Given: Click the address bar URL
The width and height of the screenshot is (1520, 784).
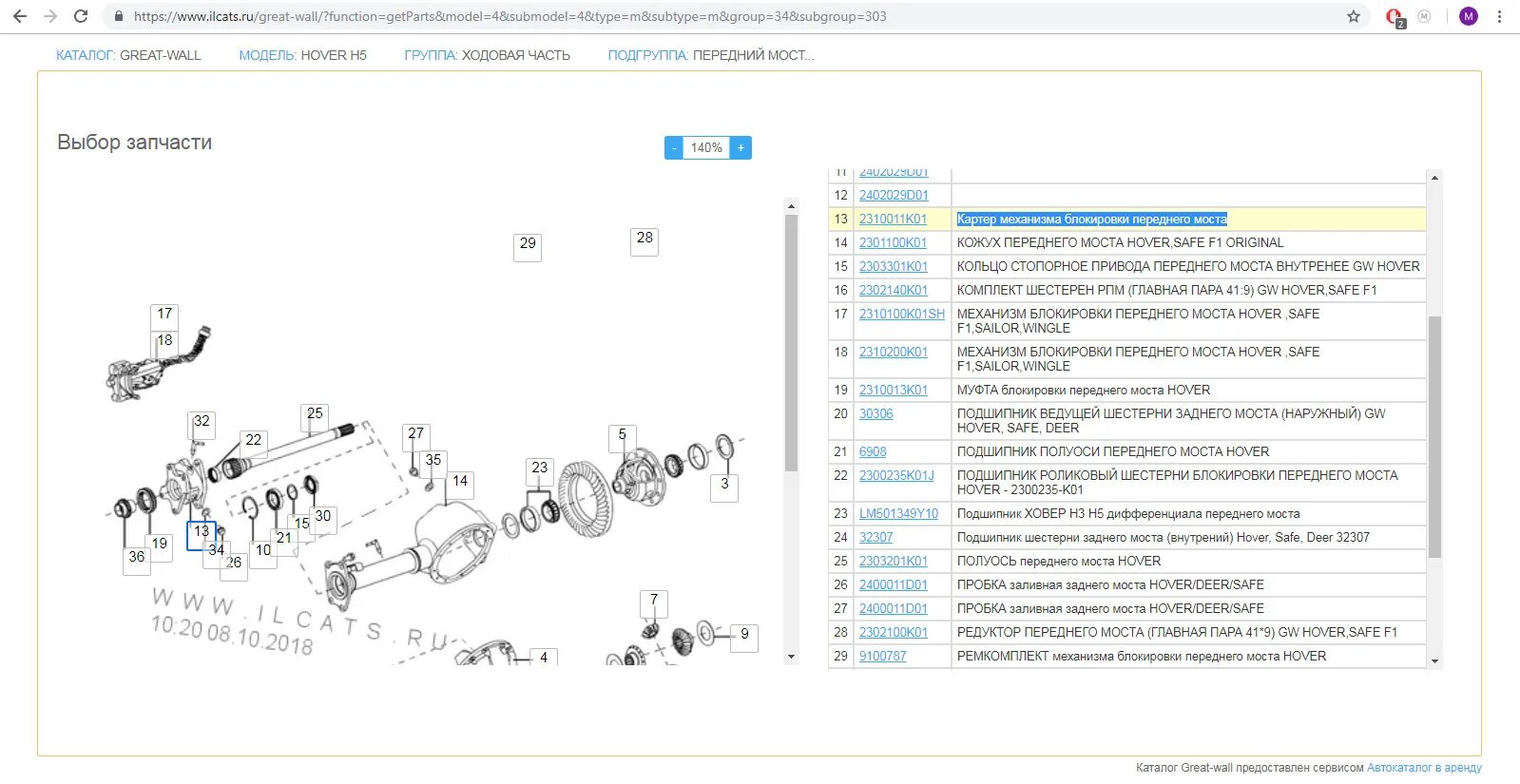Looking at the screenshot, I should point(510,16).
